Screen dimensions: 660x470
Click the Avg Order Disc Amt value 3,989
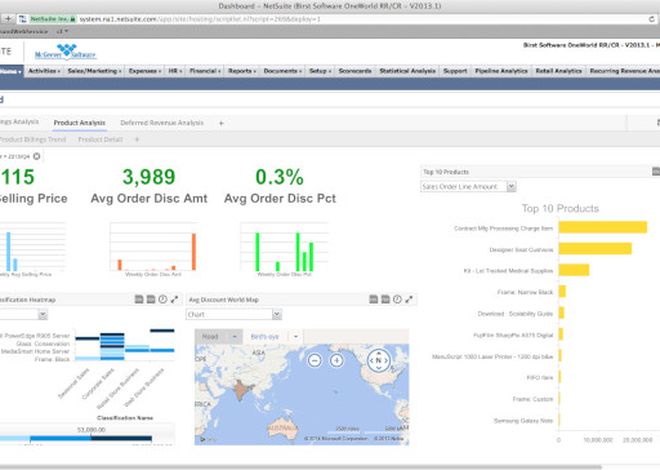(149, 177)
